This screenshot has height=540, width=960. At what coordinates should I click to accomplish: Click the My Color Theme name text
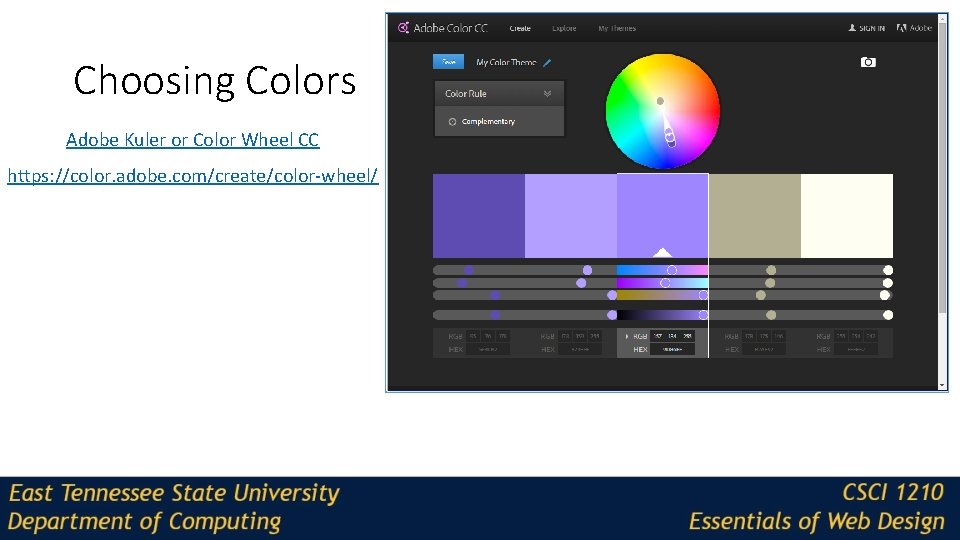[x=506, y=62]
